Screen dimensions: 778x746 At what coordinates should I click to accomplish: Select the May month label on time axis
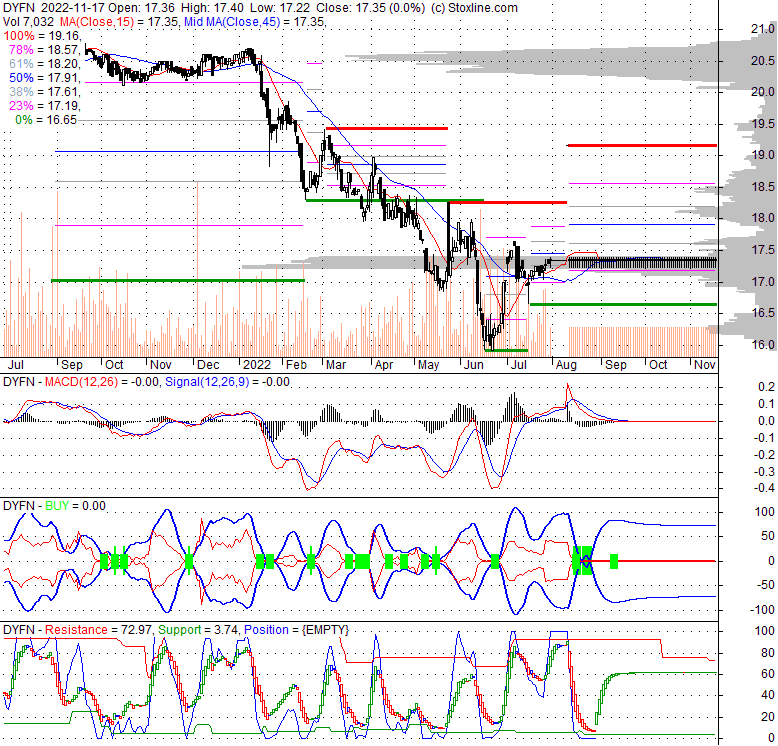(x=428, y=365)
